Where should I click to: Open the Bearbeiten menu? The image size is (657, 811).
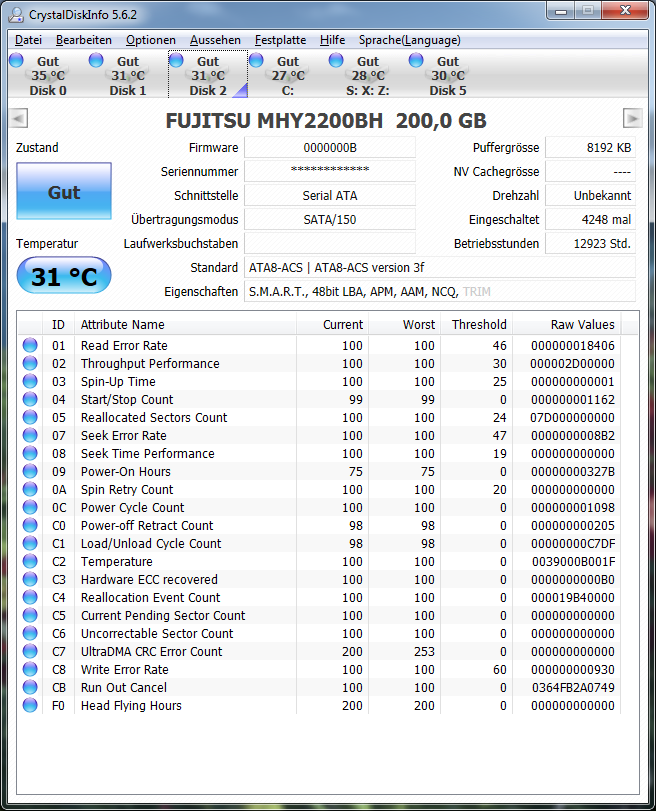84,40
